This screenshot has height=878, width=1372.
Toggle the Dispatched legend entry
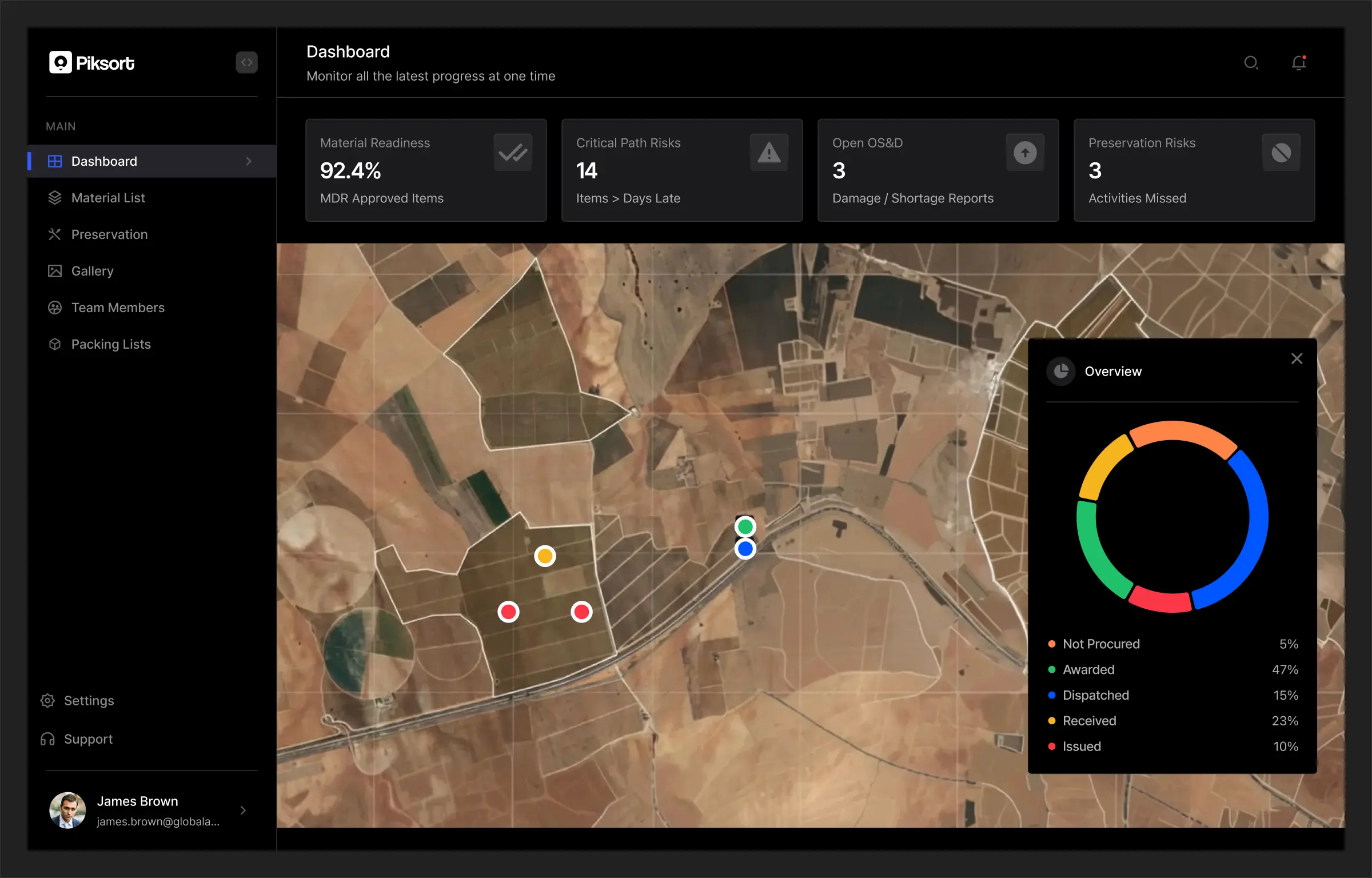point(1095,695)
